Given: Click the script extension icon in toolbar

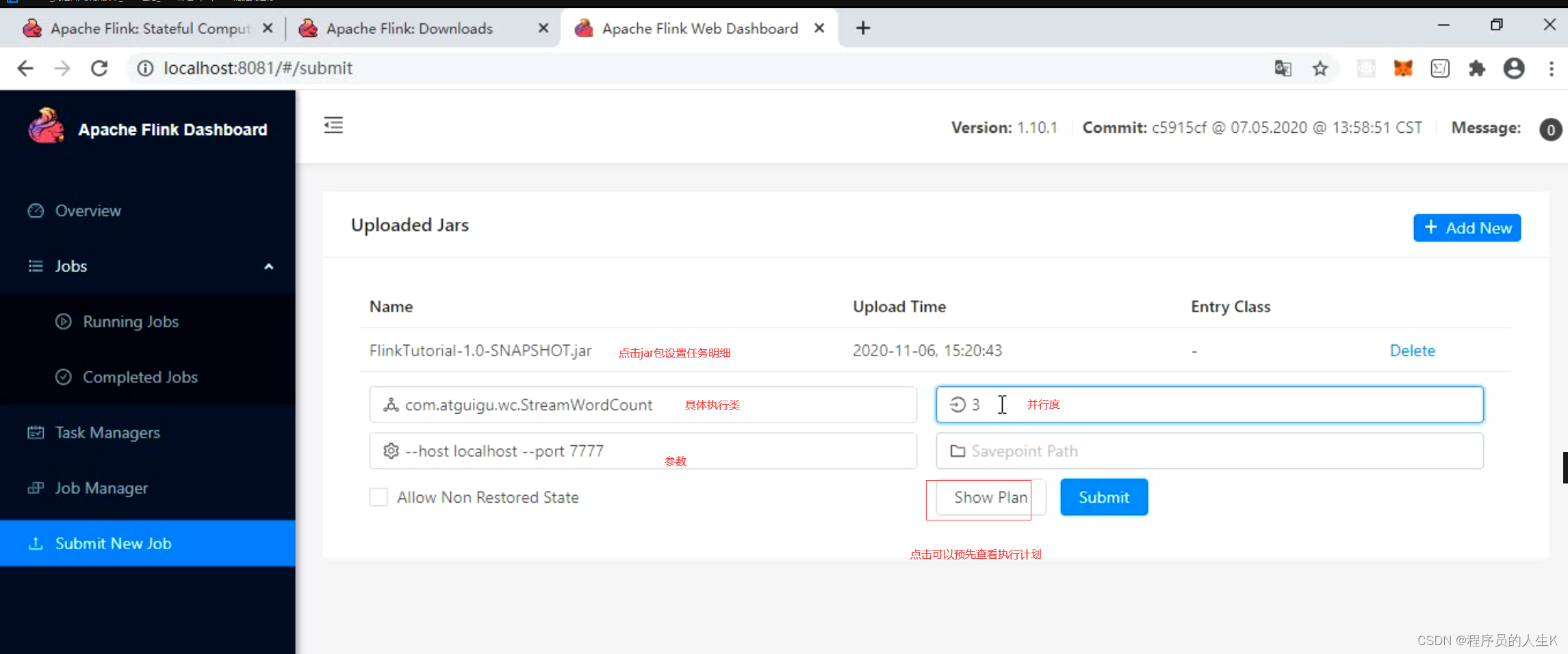Looking at the screenshot, I should tap(1440, 68).
